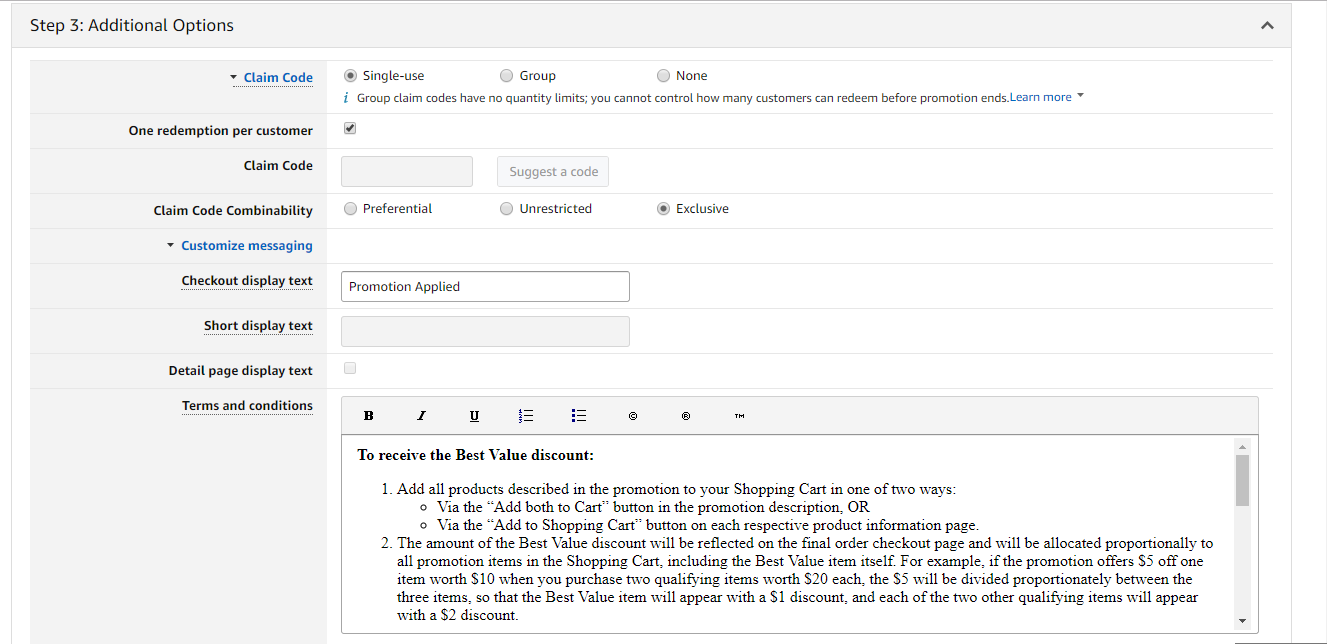The width and height of the screenshot is (1327, 644).
Task: Select Unrestricted claim code combinability
Action: pos(507,209)
